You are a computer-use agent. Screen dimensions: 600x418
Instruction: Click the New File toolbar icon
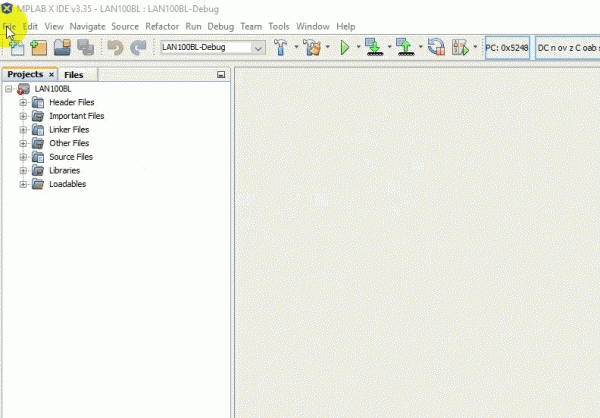pos(16,48)
